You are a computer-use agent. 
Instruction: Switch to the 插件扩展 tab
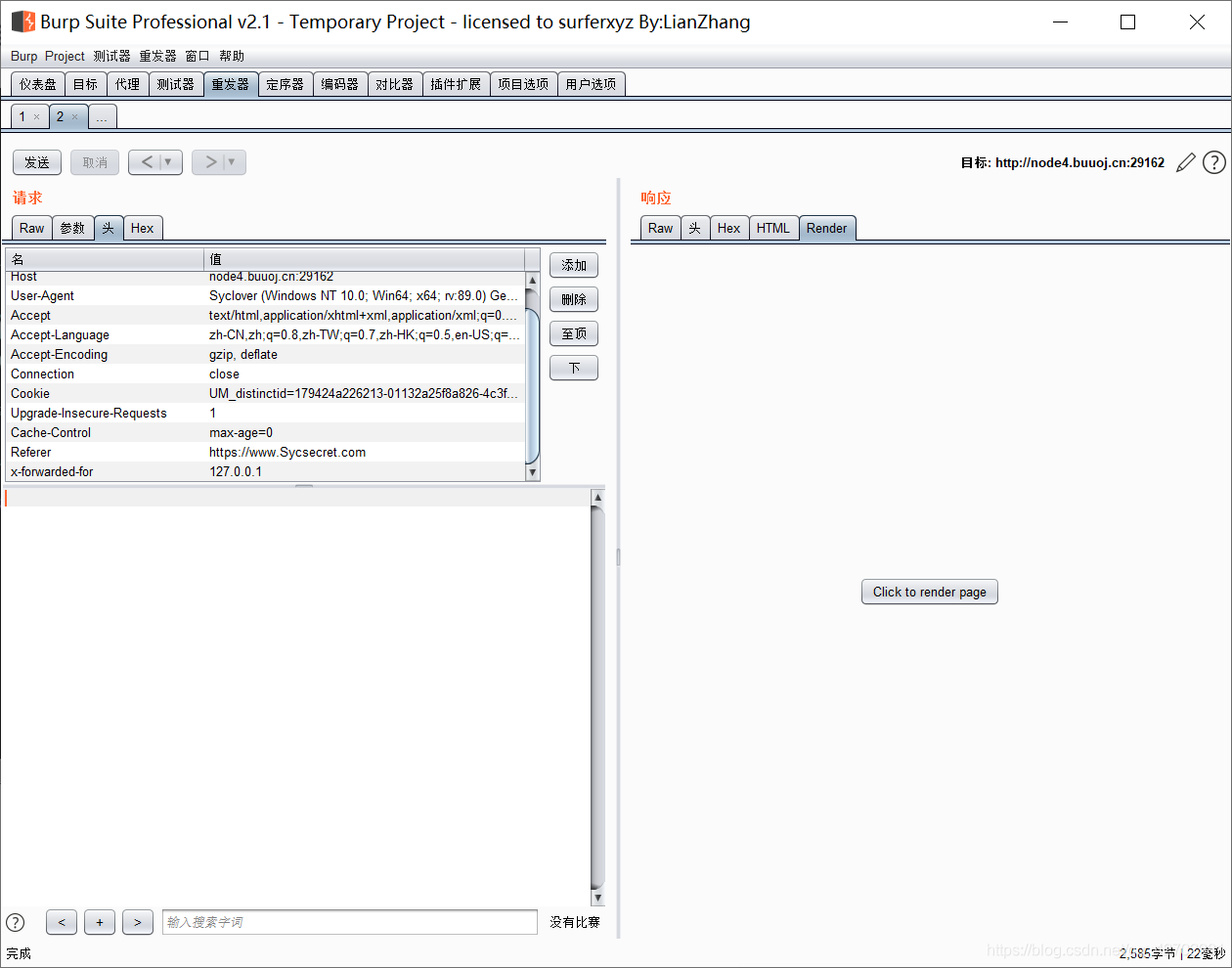(456, 84)
